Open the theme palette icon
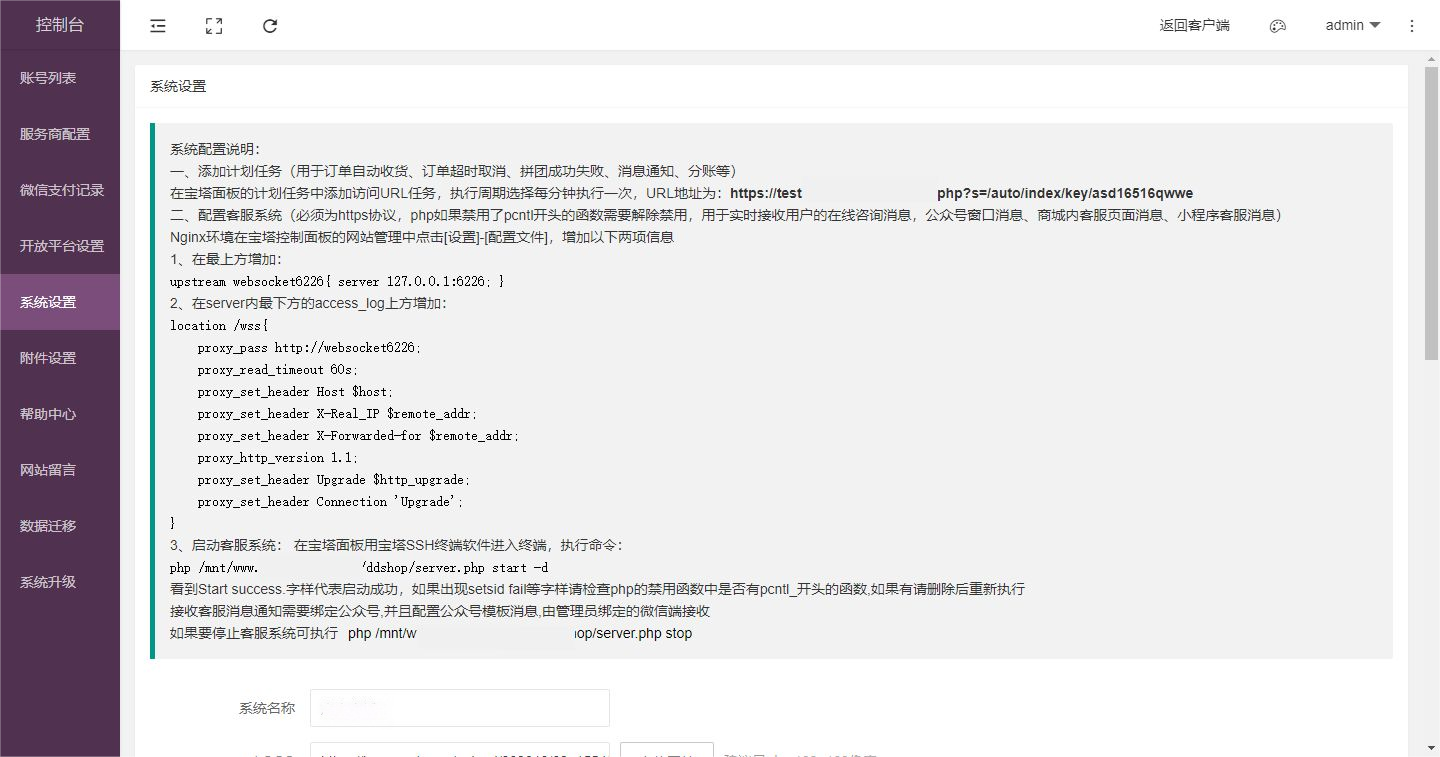The image size is (1440, 757). pyautogui.click(x=1277, y=26)
